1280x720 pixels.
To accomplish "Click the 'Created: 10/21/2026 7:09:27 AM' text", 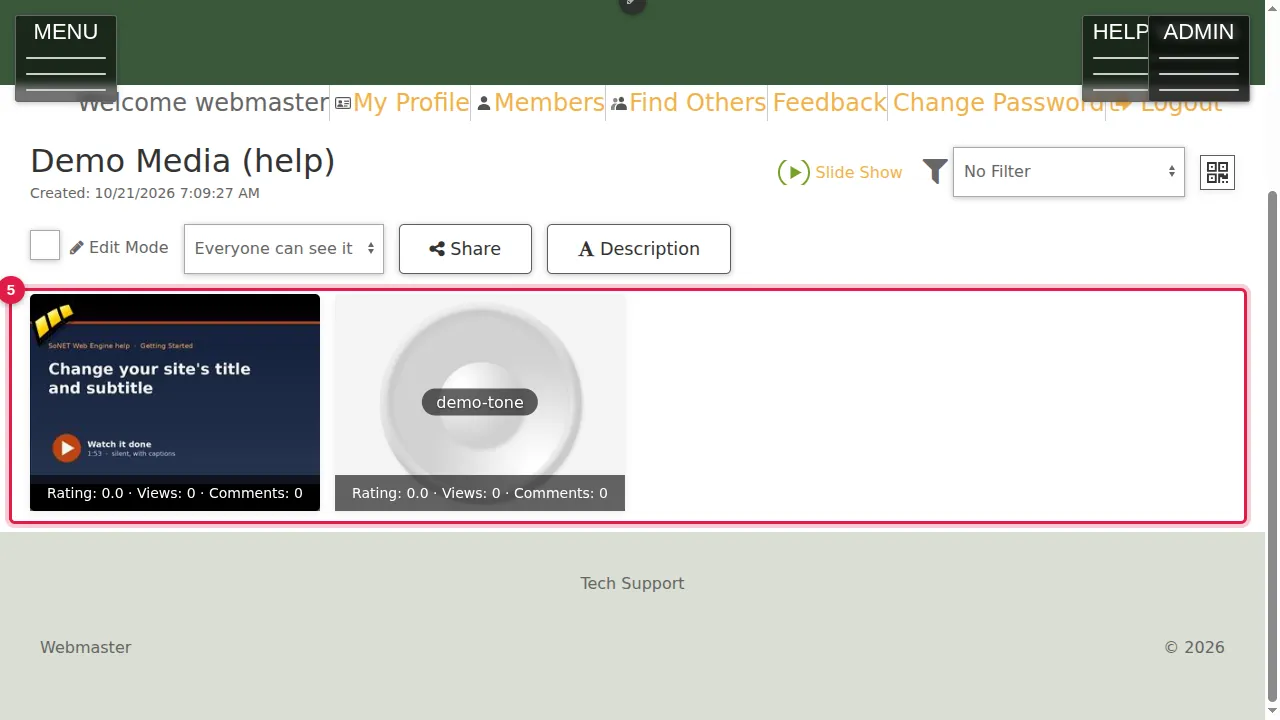I will coord(145,193).
